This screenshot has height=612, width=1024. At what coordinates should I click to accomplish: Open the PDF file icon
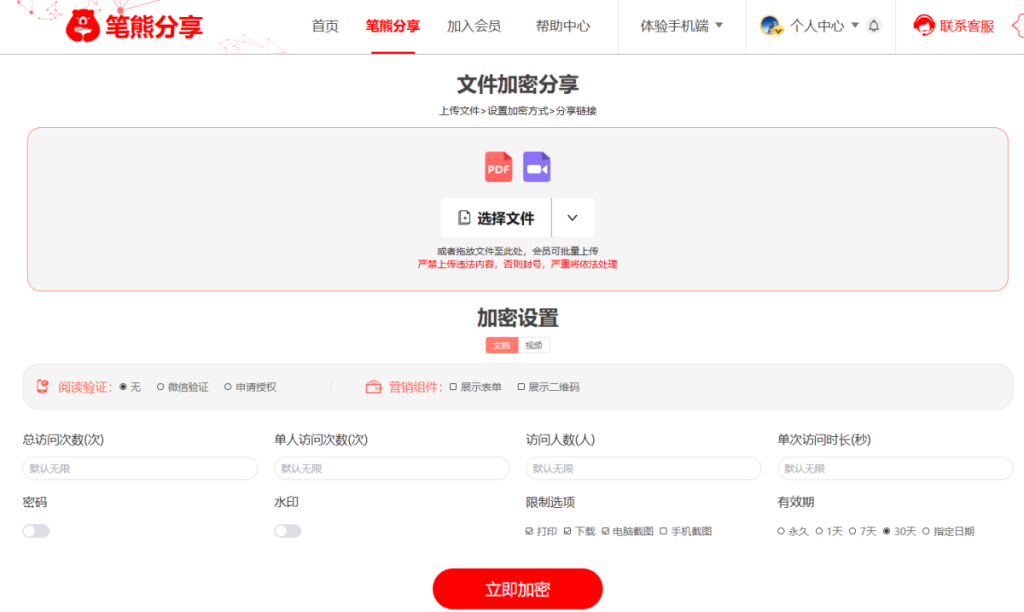coord(497,166)
